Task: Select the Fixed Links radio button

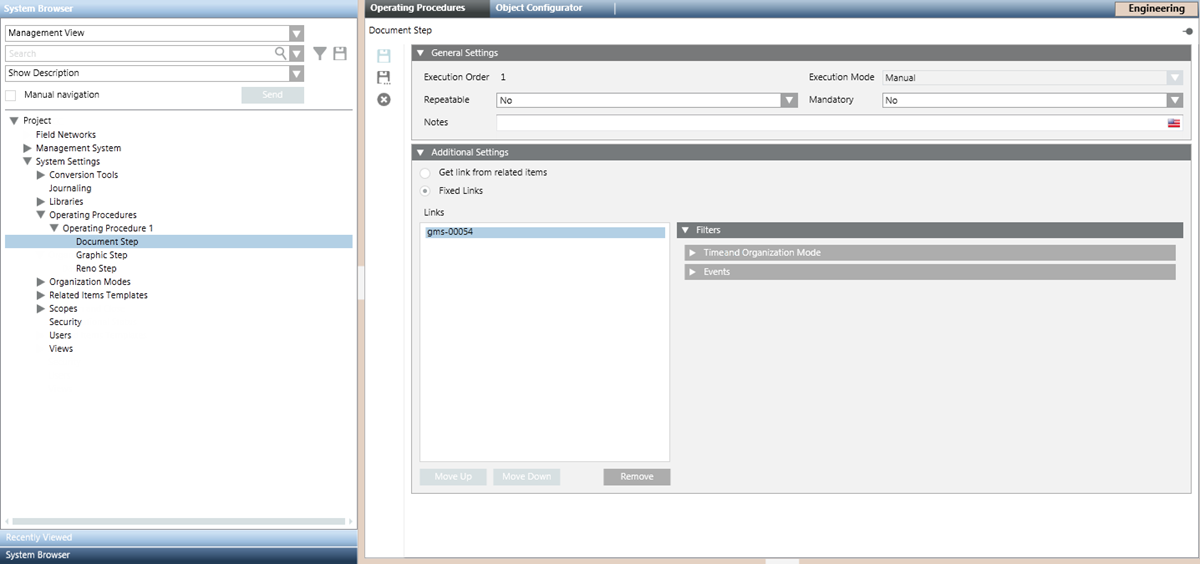Action: click(x=426, y=191)
